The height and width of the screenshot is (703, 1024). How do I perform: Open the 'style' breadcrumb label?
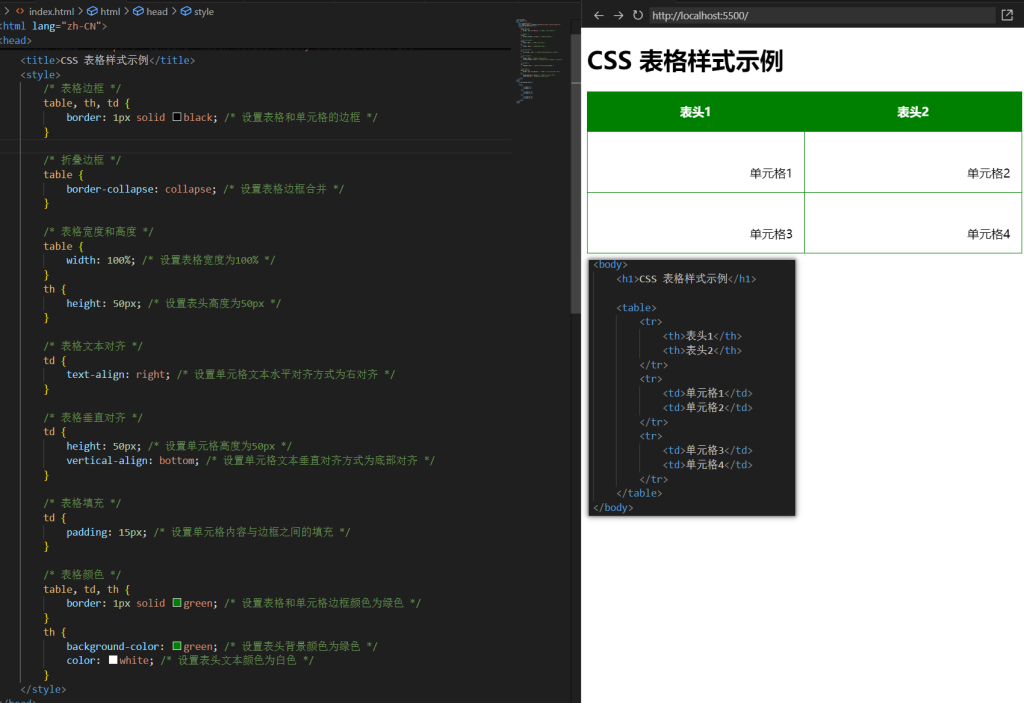pos(204,11)
